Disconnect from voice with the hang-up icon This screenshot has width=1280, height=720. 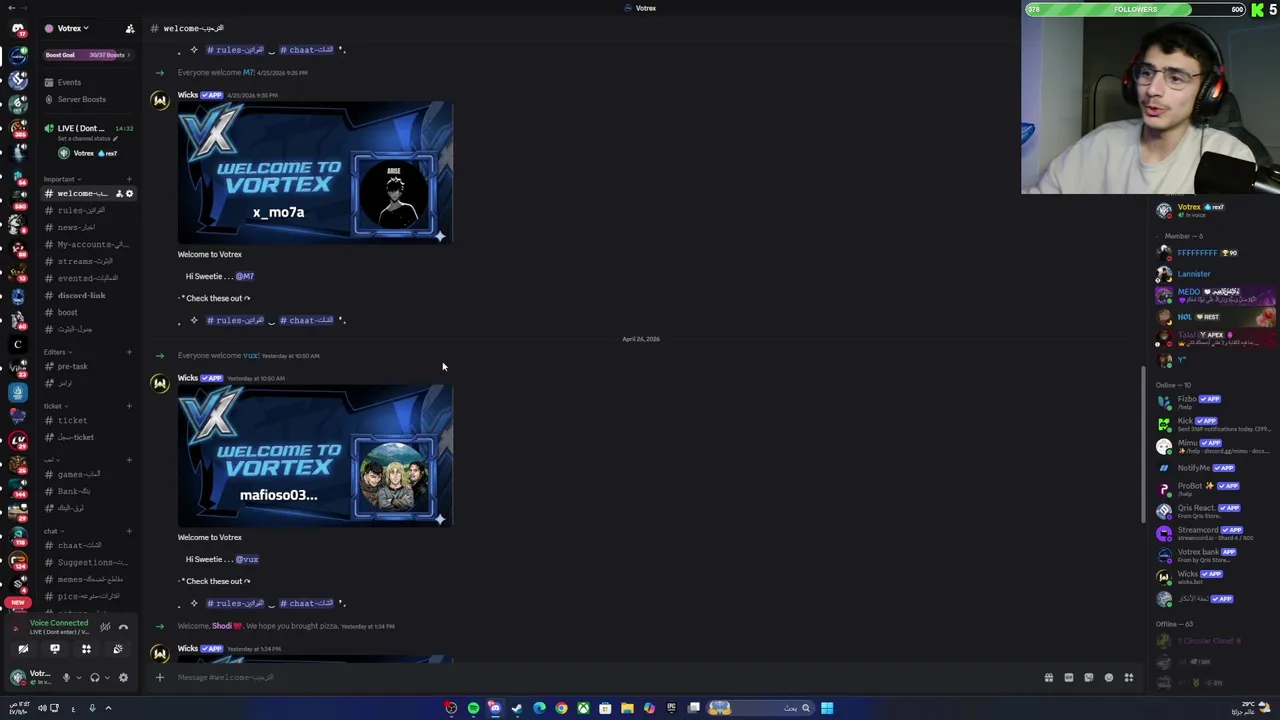click(x=123, y=627)
